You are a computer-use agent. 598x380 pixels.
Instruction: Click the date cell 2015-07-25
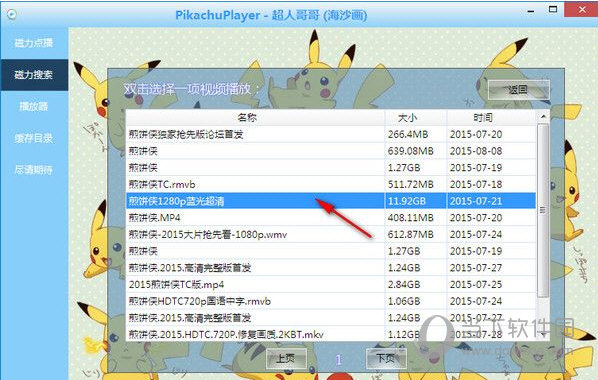click(491, 285)
